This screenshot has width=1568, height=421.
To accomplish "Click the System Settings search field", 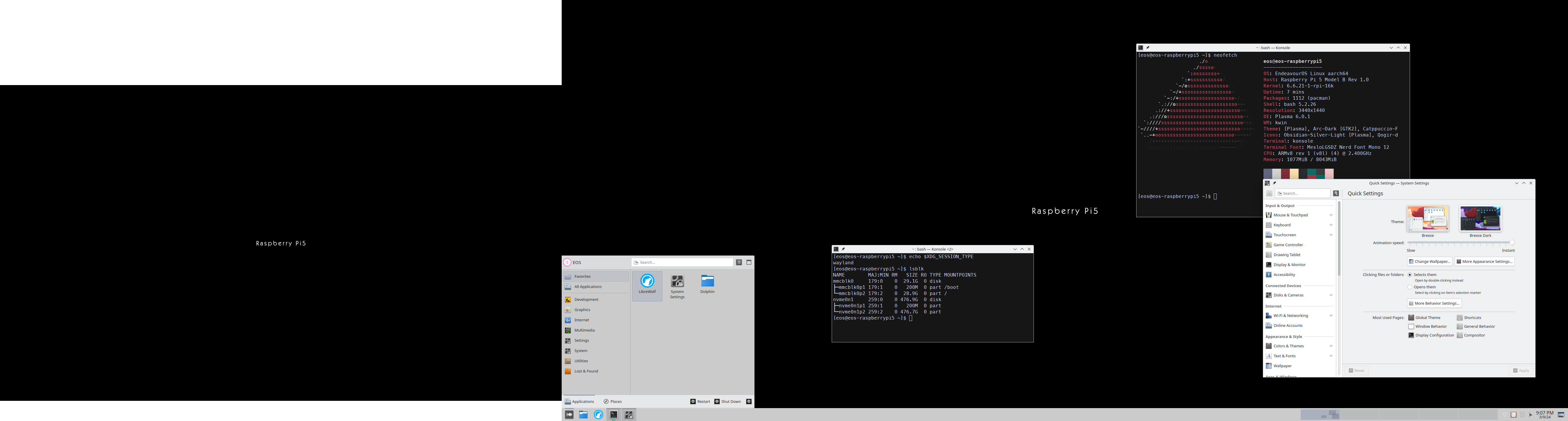I will click(1303, 194).
